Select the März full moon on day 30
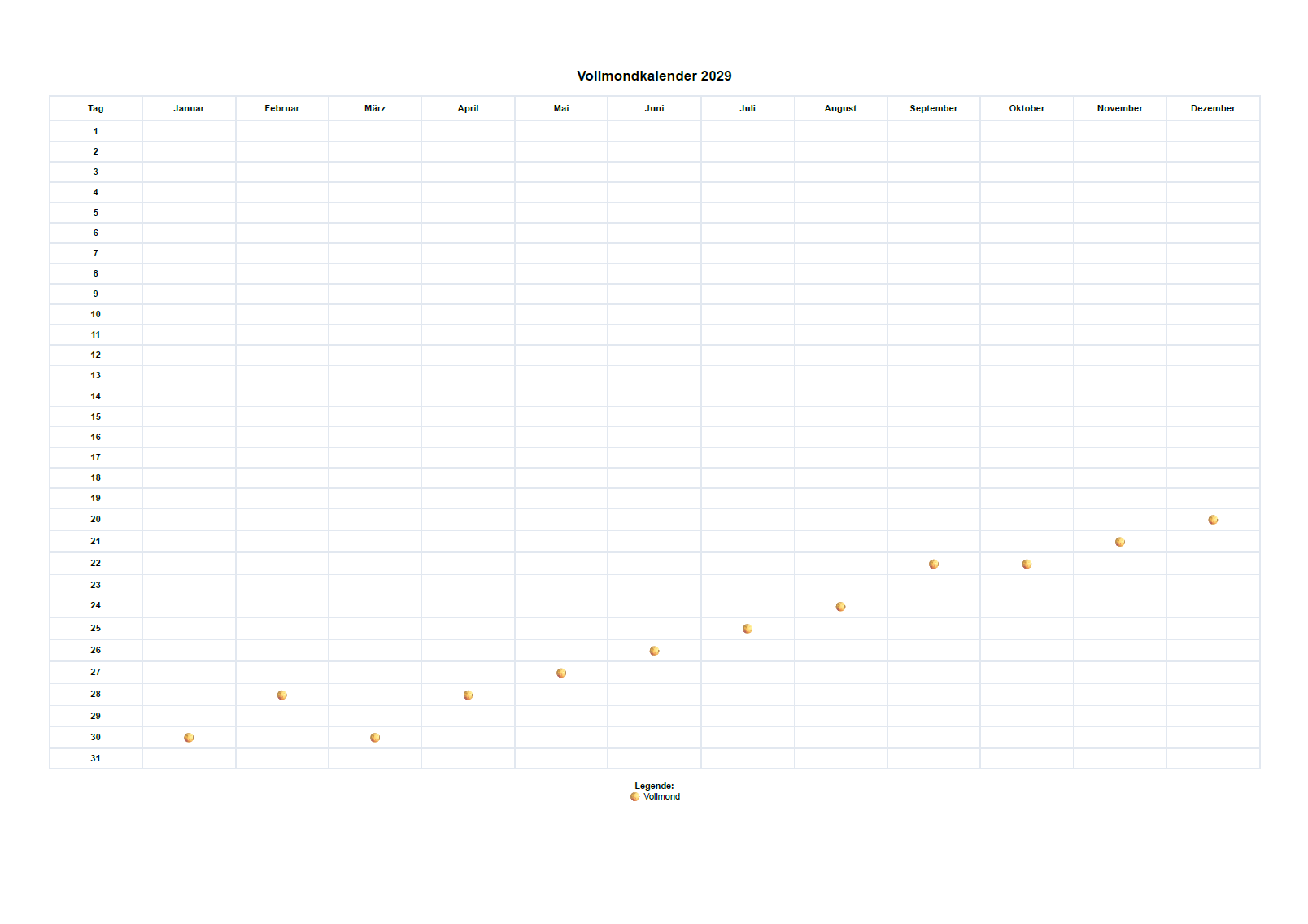The height and width of the screenshot is (924, 1308). coord(375,738)
